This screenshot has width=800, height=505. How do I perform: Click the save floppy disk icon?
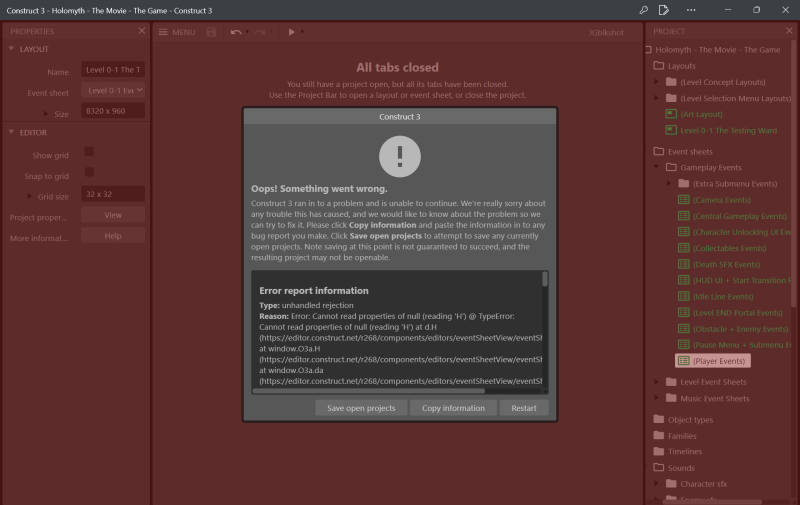pos(211,32)
